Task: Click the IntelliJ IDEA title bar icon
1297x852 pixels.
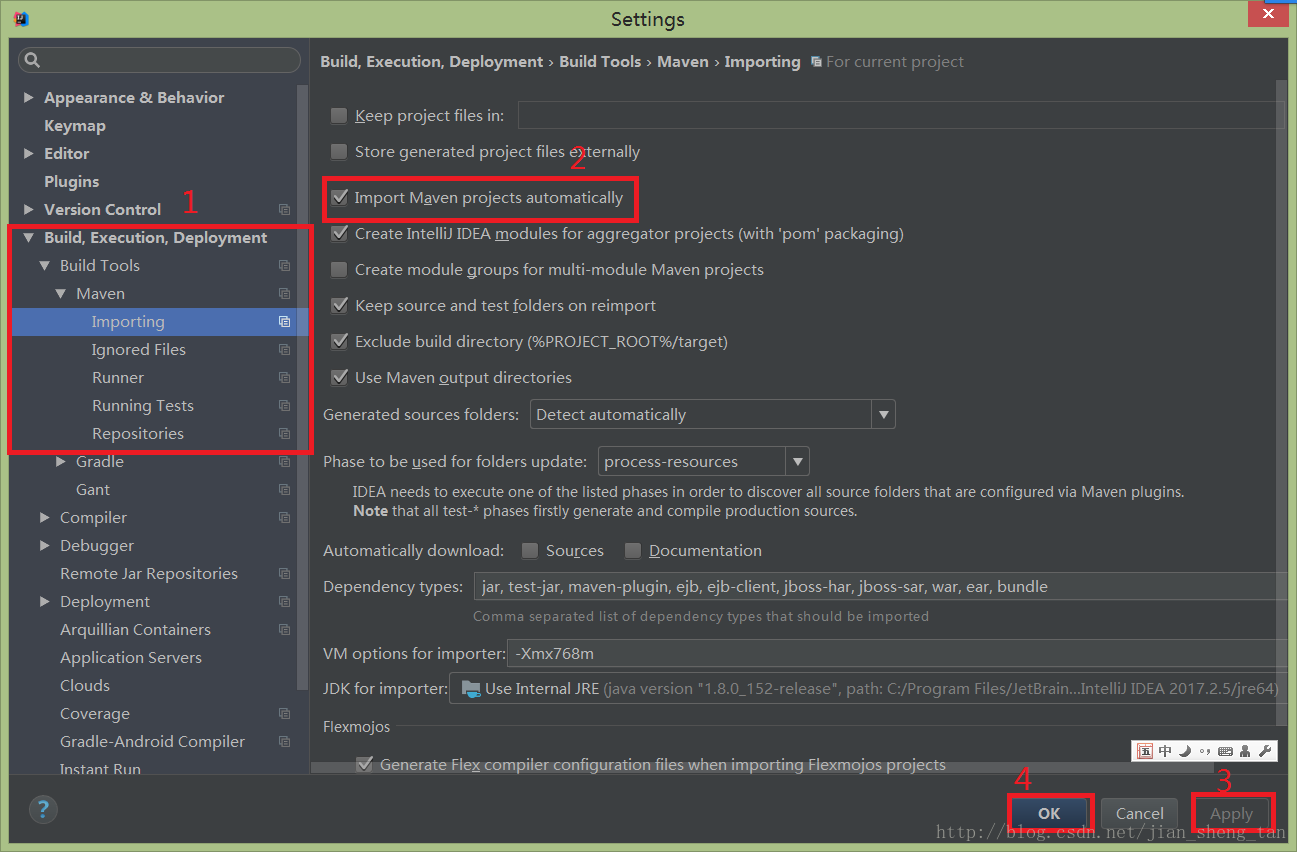Action: click(x=22, y=19)
